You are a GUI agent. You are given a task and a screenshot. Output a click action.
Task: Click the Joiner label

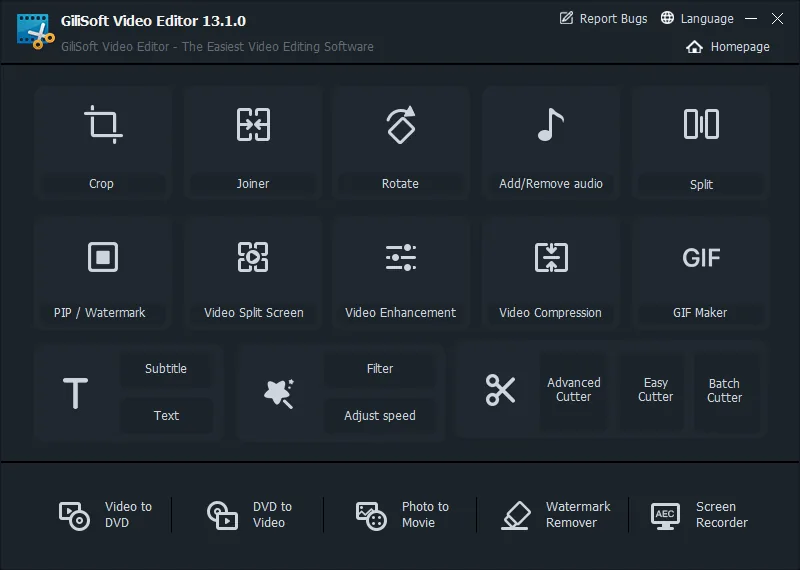(x=253, y=184)
